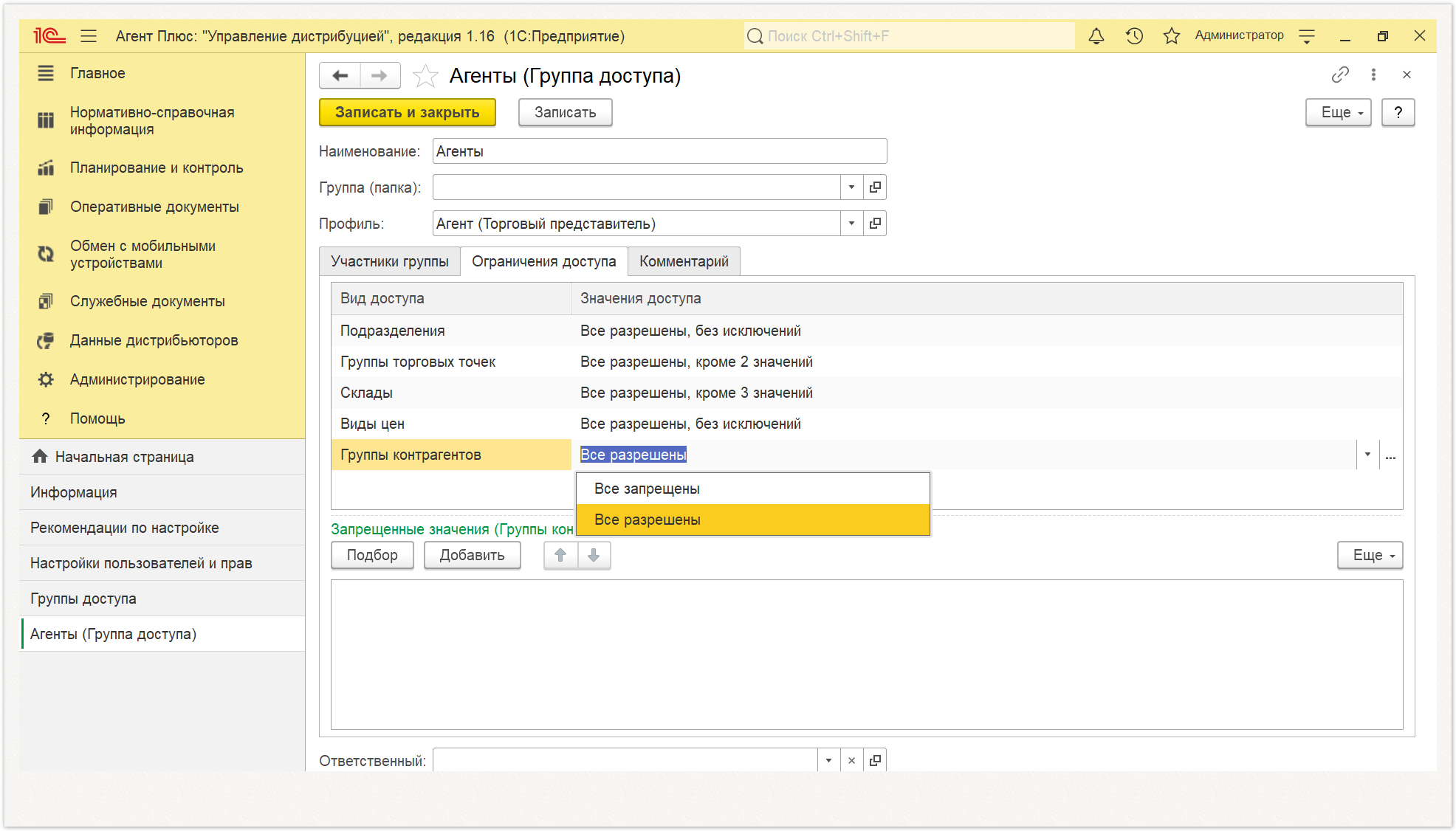
Task: Click the Подбор button
Action: pos(372,555)
